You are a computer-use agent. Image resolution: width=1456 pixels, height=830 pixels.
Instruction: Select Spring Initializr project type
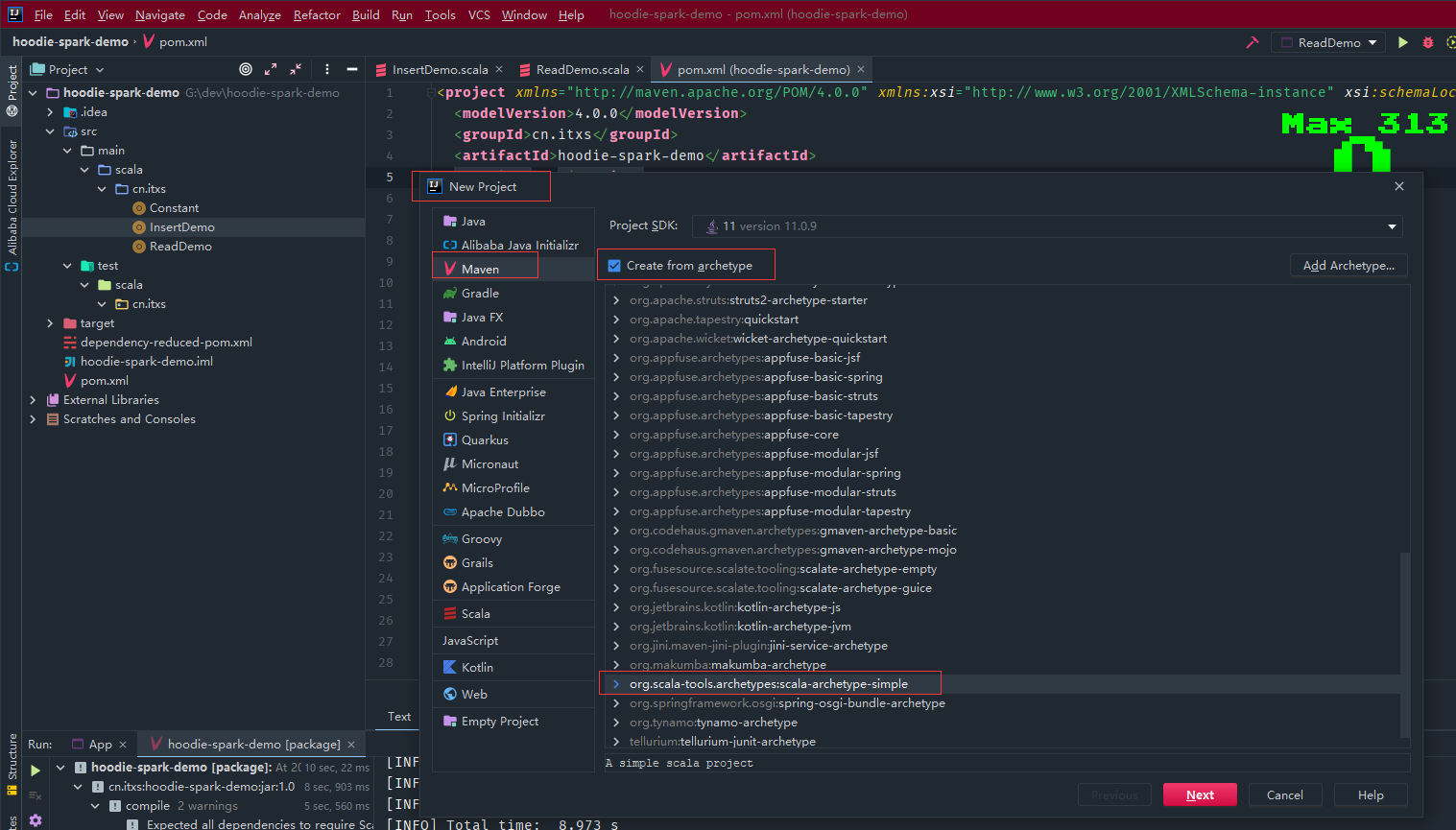(x=513, y=415)
